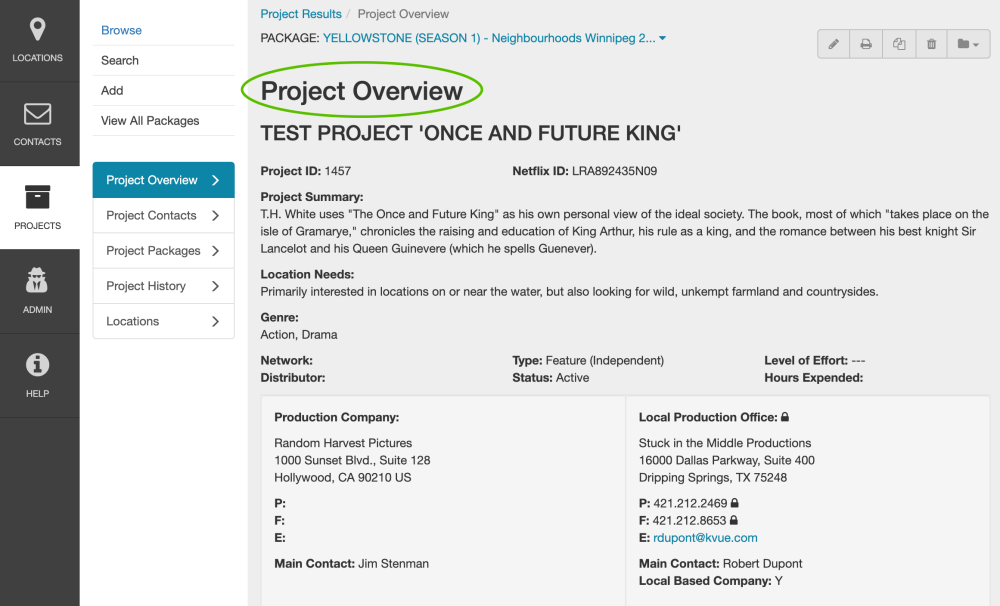This screenshot has height=606, width=1000.
Task: Open the folder dropdown button in the toolbar
Action: pyautogui.click(x=968, y=44)
